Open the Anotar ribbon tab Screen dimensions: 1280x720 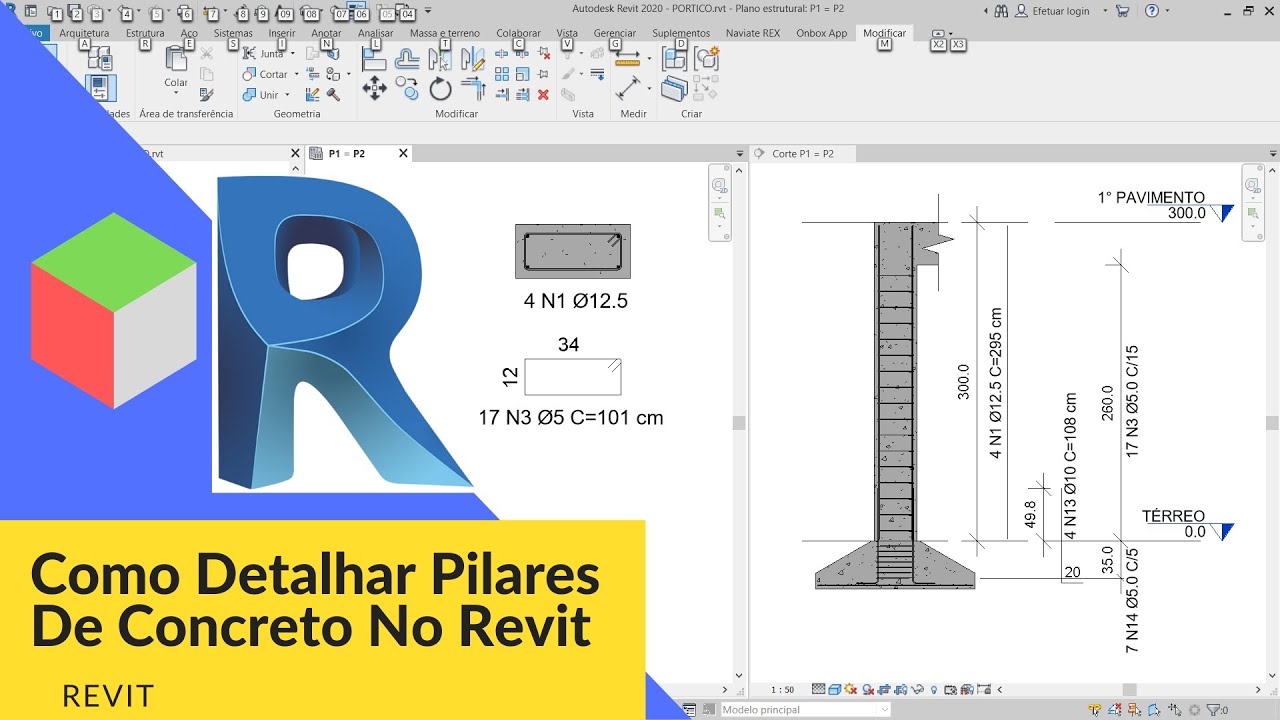click(x=326, y=33)
